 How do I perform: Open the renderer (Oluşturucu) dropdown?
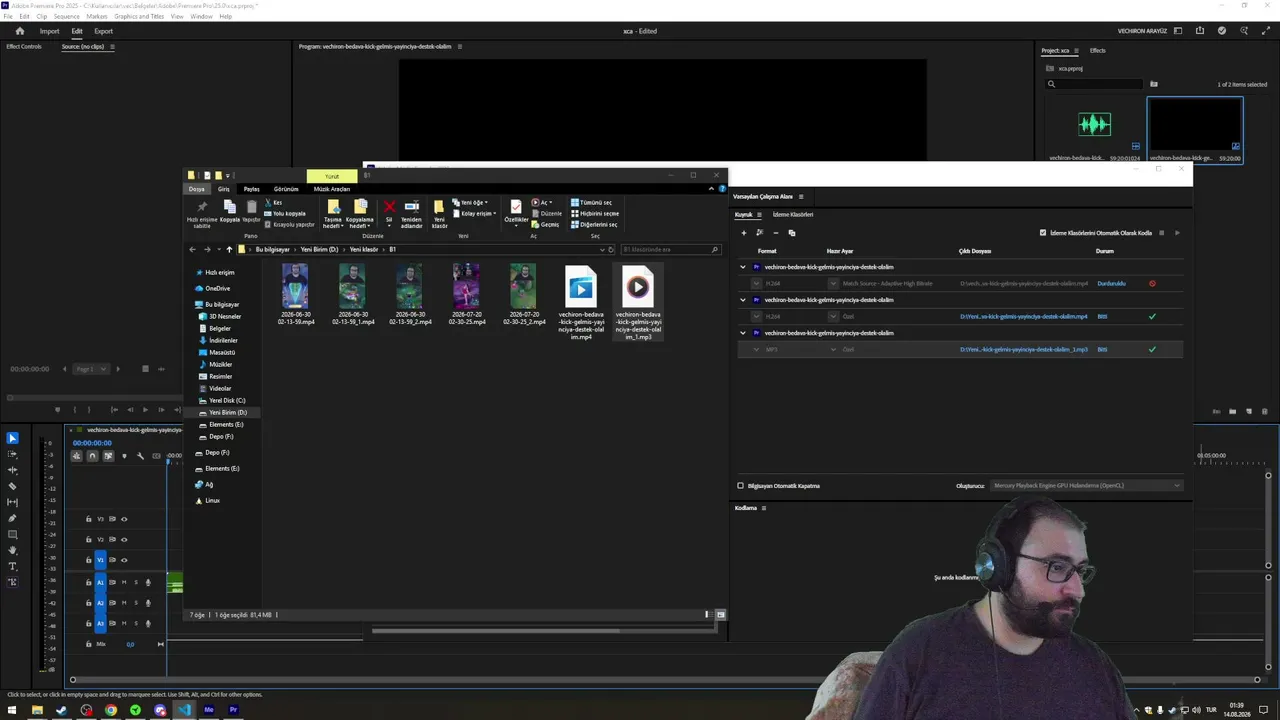(1086, 486)
